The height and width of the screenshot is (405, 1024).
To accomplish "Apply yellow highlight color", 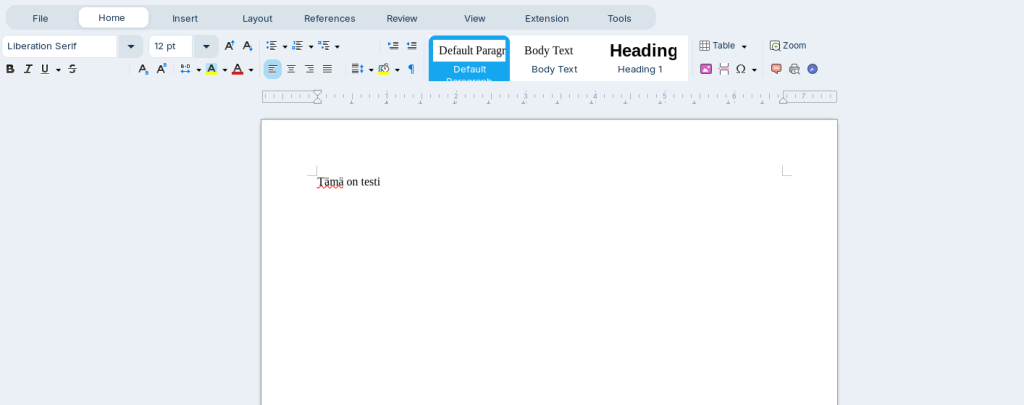I will point(212,69).
